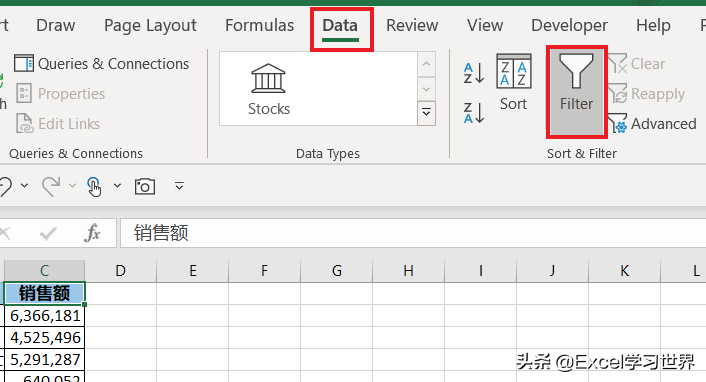The height and width of the screenshot is (382, 706).
Task: Click the Touch/Mouse Mode hand icon
Action: click(94, 186)
